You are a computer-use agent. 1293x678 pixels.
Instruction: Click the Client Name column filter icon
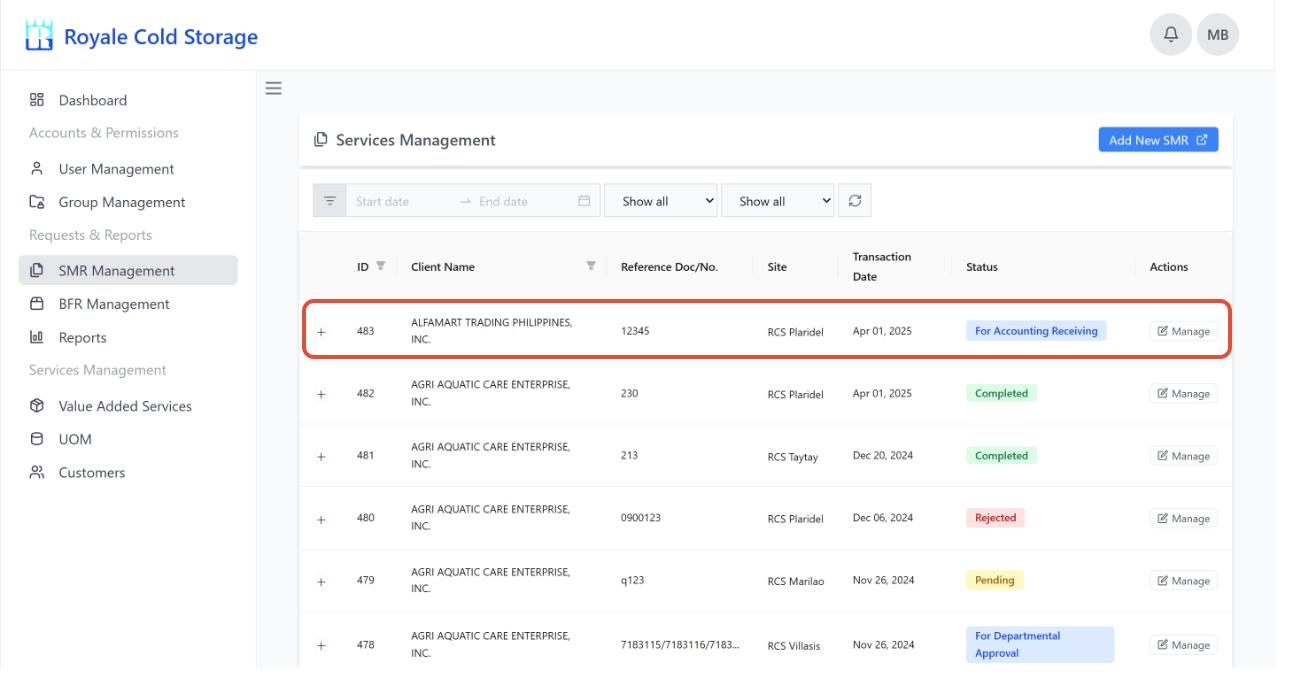pyautogui.click(x=591, y=266)
